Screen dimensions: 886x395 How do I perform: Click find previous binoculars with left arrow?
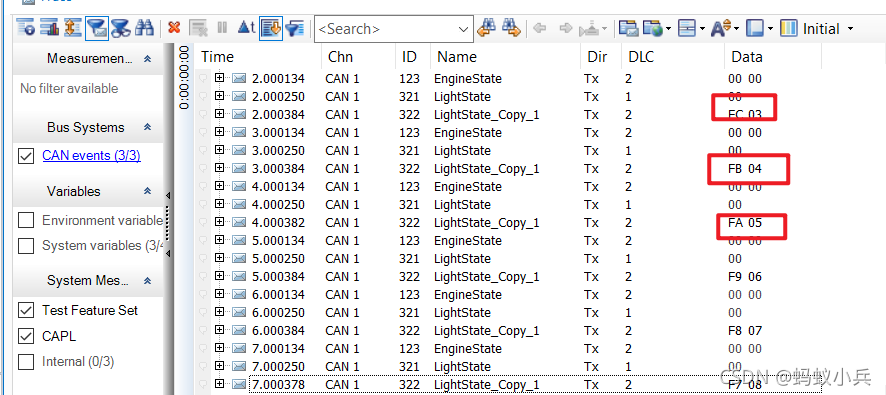pyautogui.click(x=487, y=28)
